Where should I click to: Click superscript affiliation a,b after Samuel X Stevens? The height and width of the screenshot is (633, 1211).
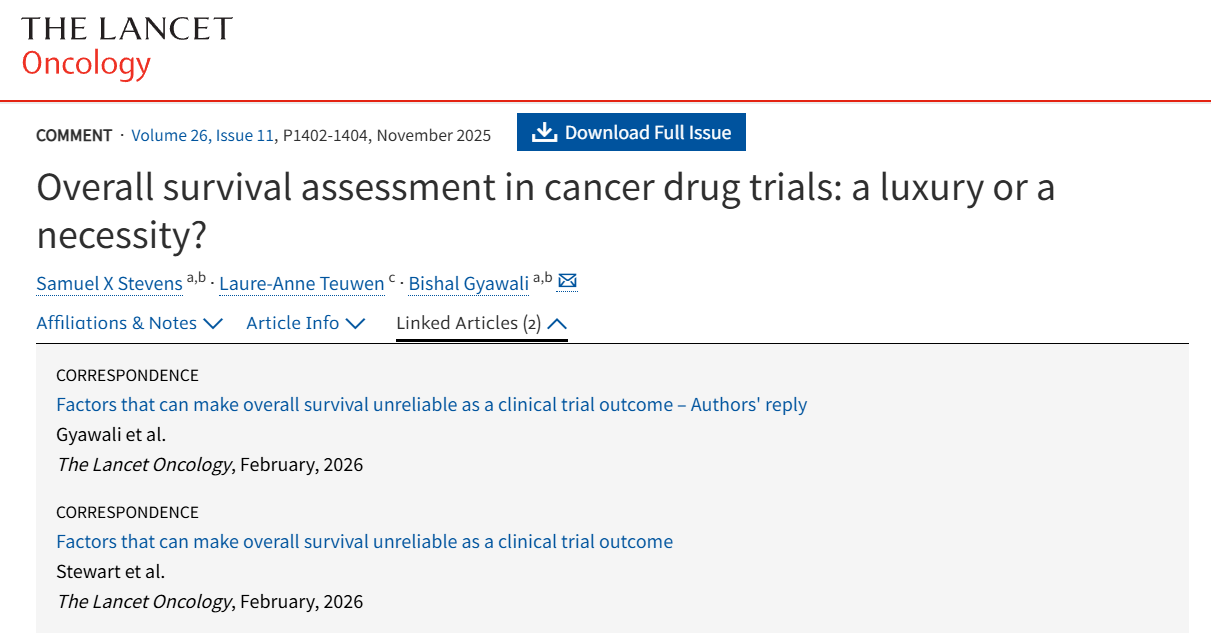point(196,278)
